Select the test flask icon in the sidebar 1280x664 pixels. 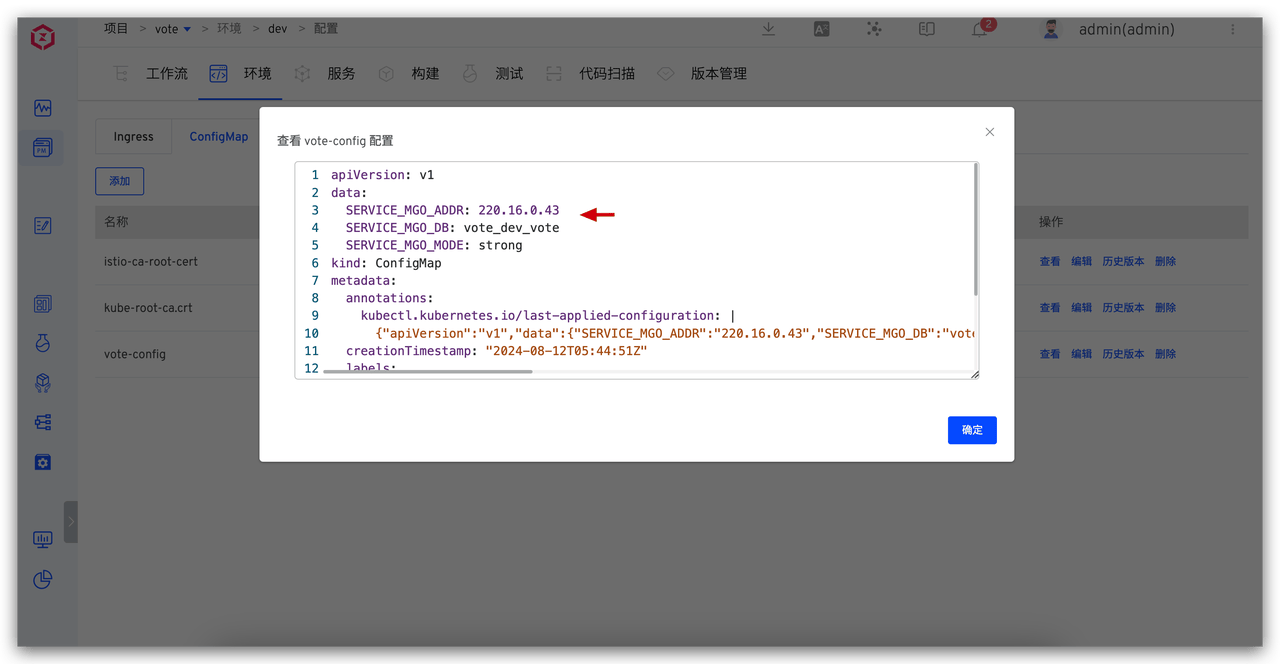pos(42,343)
